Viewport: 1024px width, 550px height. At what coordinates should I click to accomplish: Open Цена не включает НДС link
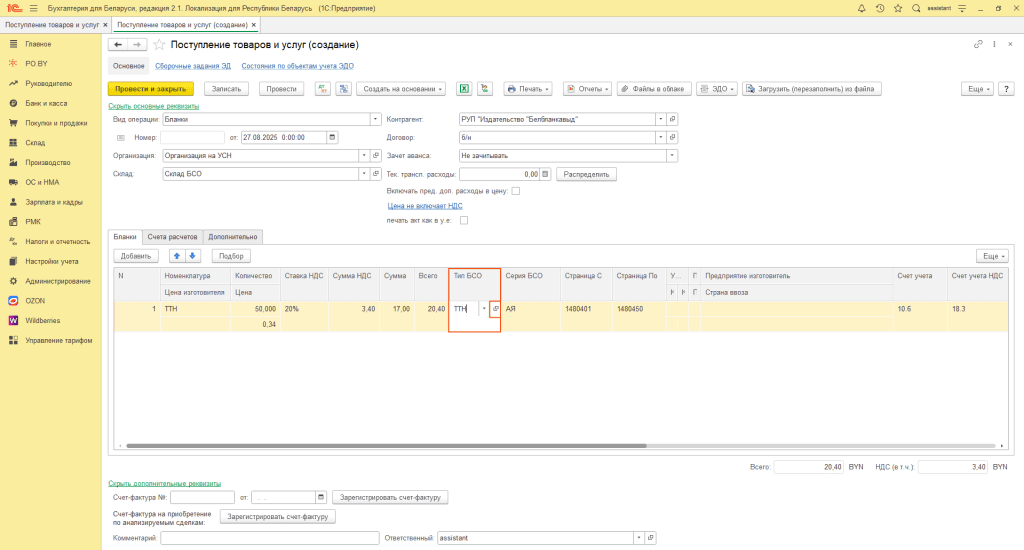tap(425, 206)
